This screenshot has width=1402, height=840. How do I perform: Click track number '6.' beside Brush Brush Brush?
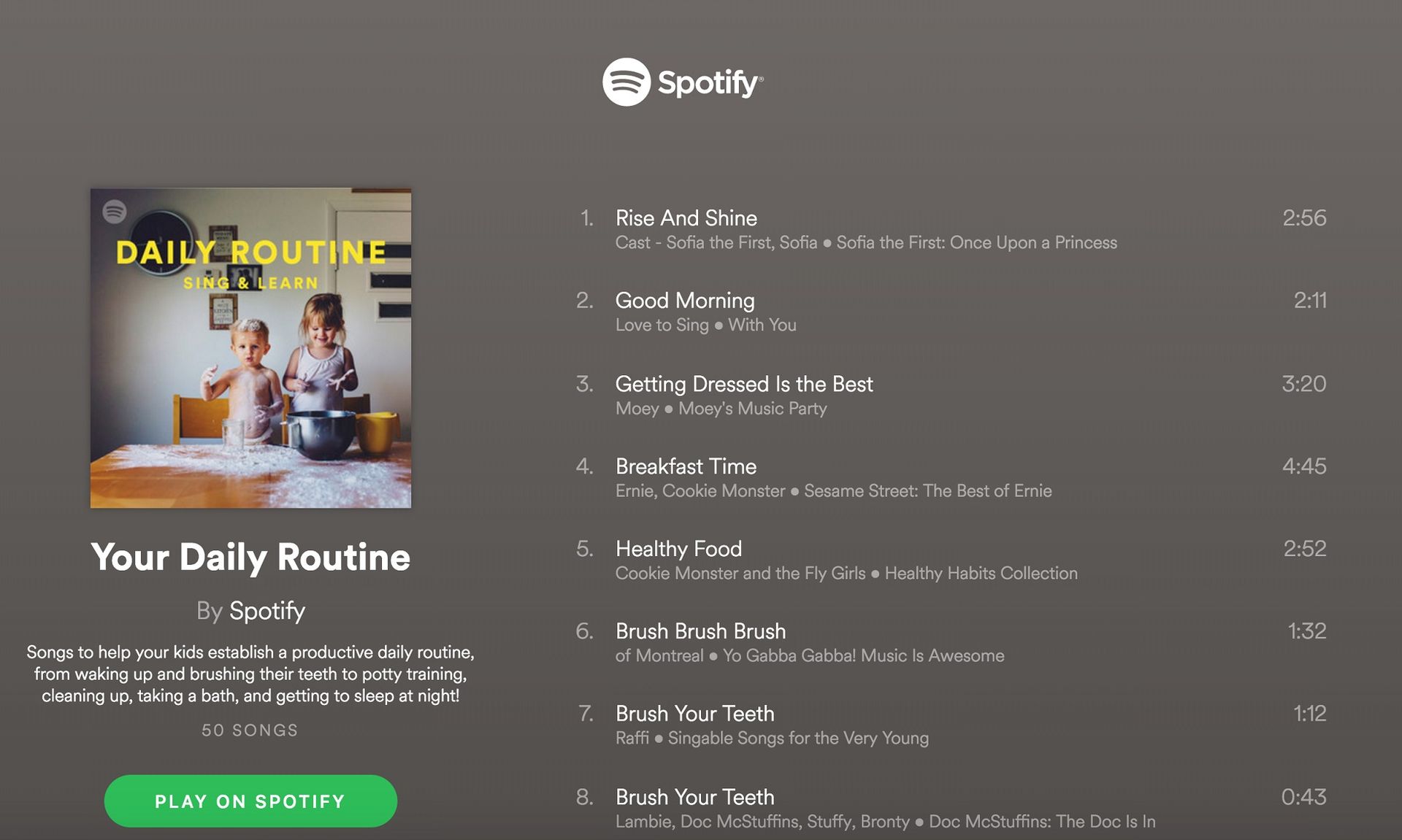point(584,631)
